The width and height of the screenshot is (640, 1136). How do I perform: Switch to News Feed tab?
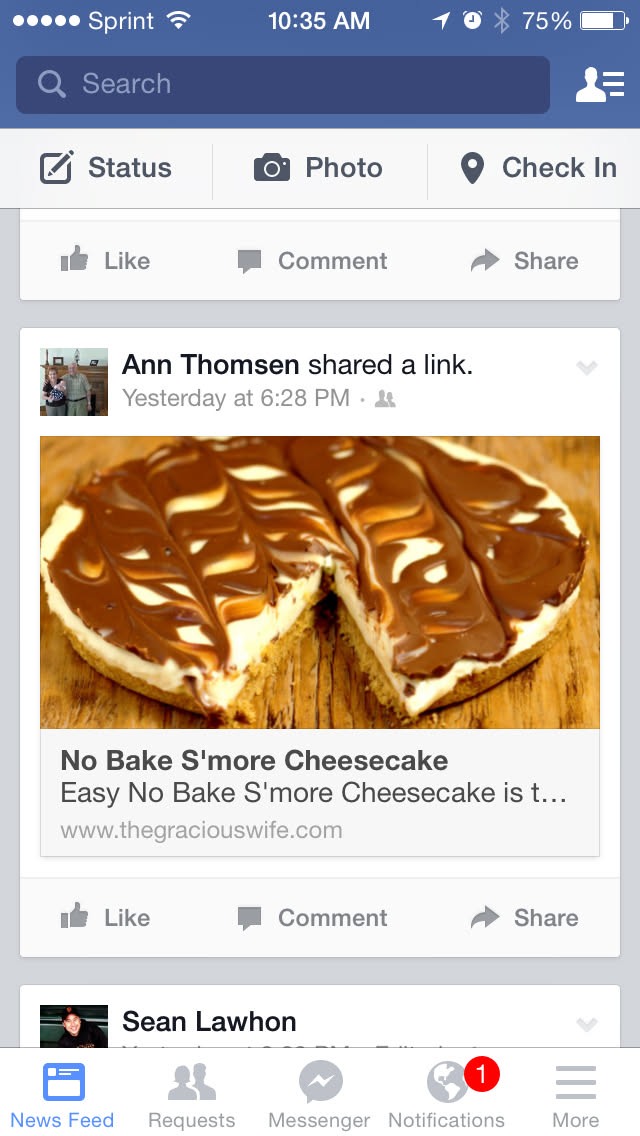63,1094
